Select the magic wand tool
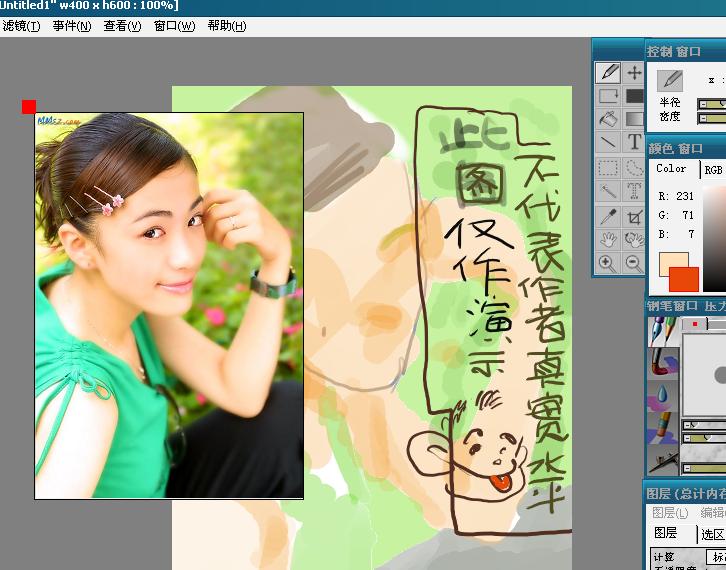 pyautogui.click(x=608, y=190)
